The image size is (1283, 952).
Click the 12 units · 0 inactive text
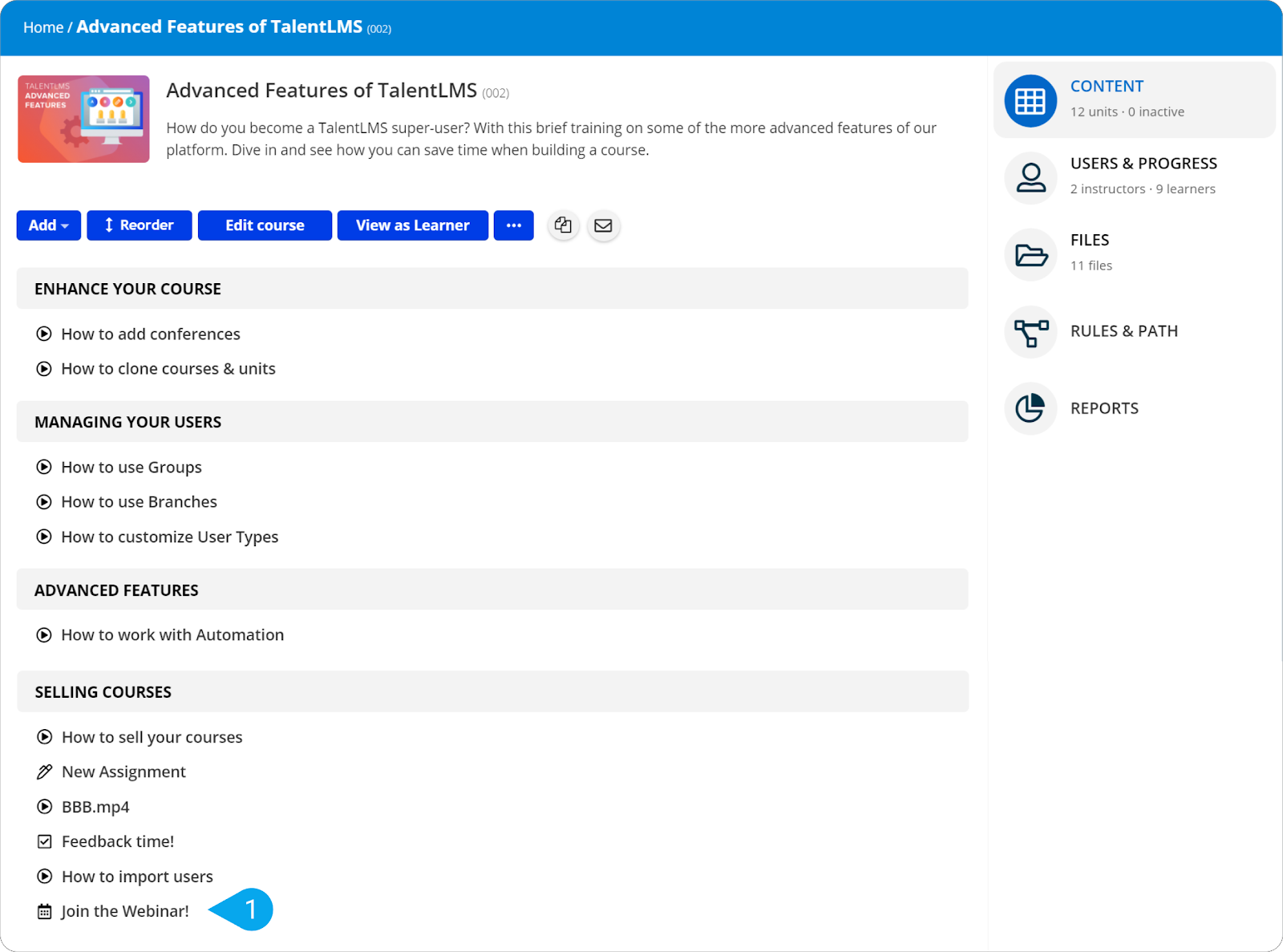[x=1127, y=112]
